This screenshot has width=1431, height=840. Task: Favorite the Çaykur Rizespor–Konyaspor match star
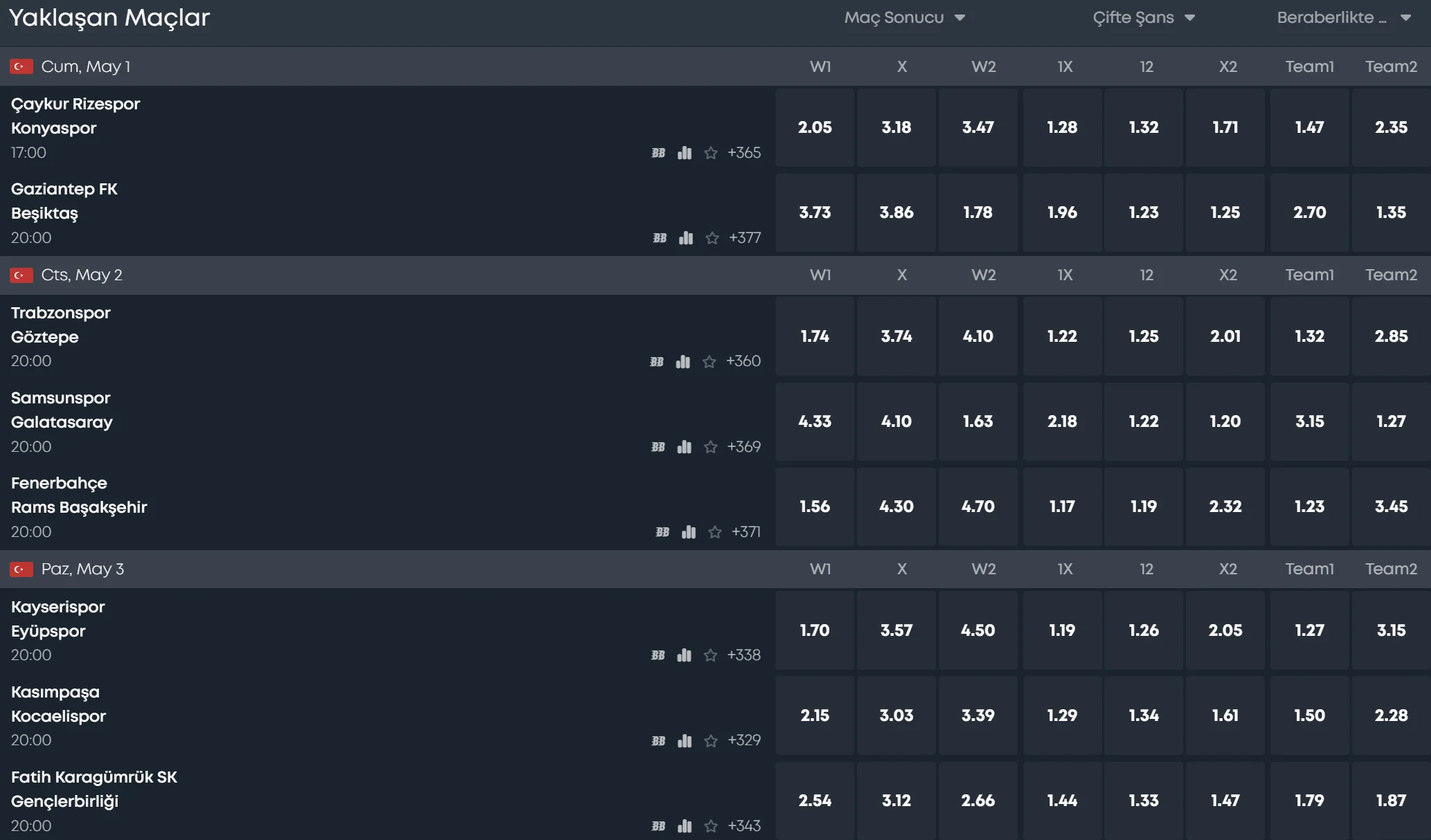point(710,153)
